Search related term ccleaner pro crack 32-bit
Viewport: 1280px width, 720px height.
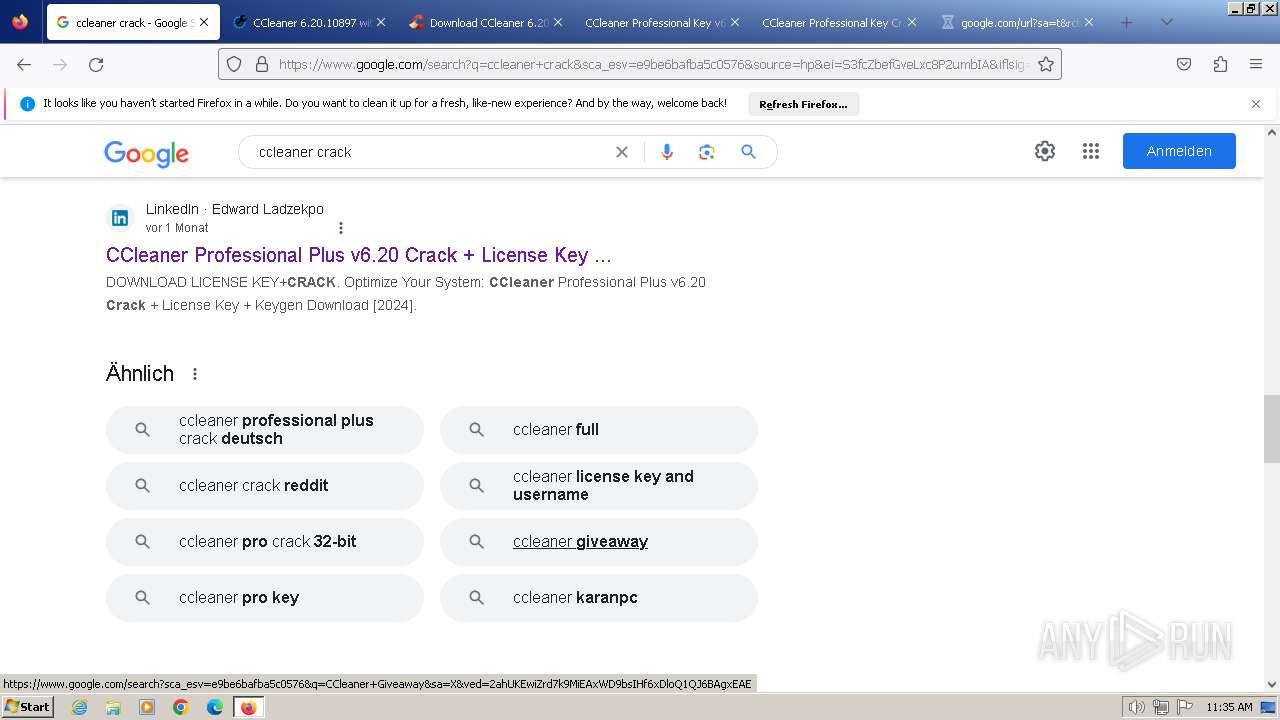click(265, 542)
